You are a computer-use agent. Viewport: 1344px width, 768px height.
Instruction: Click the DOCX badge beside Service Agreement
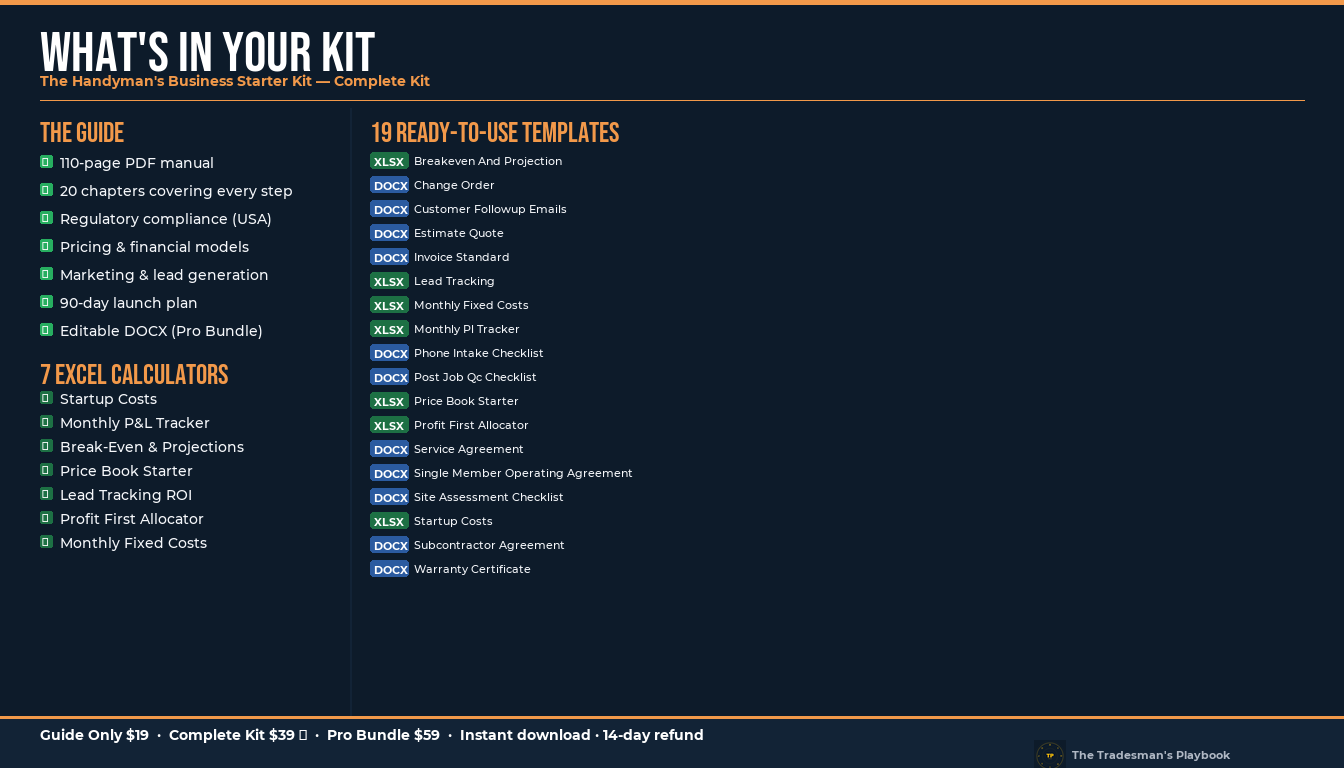pos(389,449)
